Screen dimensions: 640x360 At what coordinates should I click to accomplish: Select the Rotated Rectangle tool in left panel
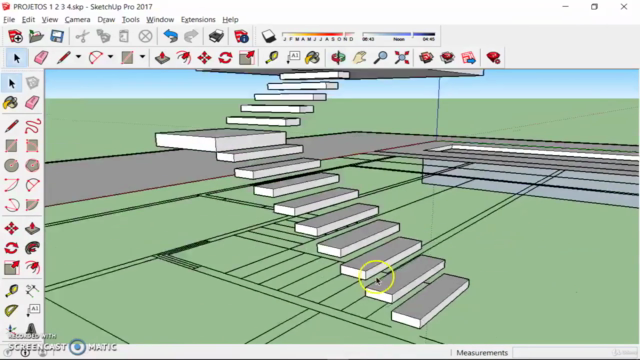click(x=32, y=146)
